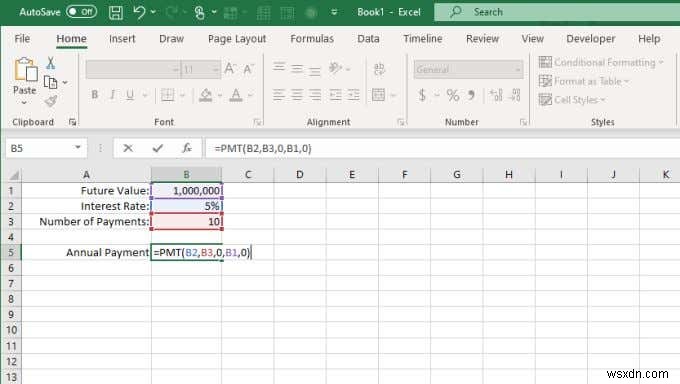
Task: Click the Copy icon
Action: click(50, 82)
